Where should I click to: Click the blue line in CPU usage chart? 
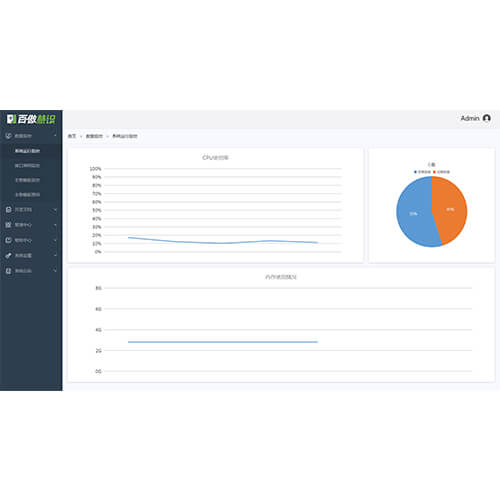tap(223, 243)
